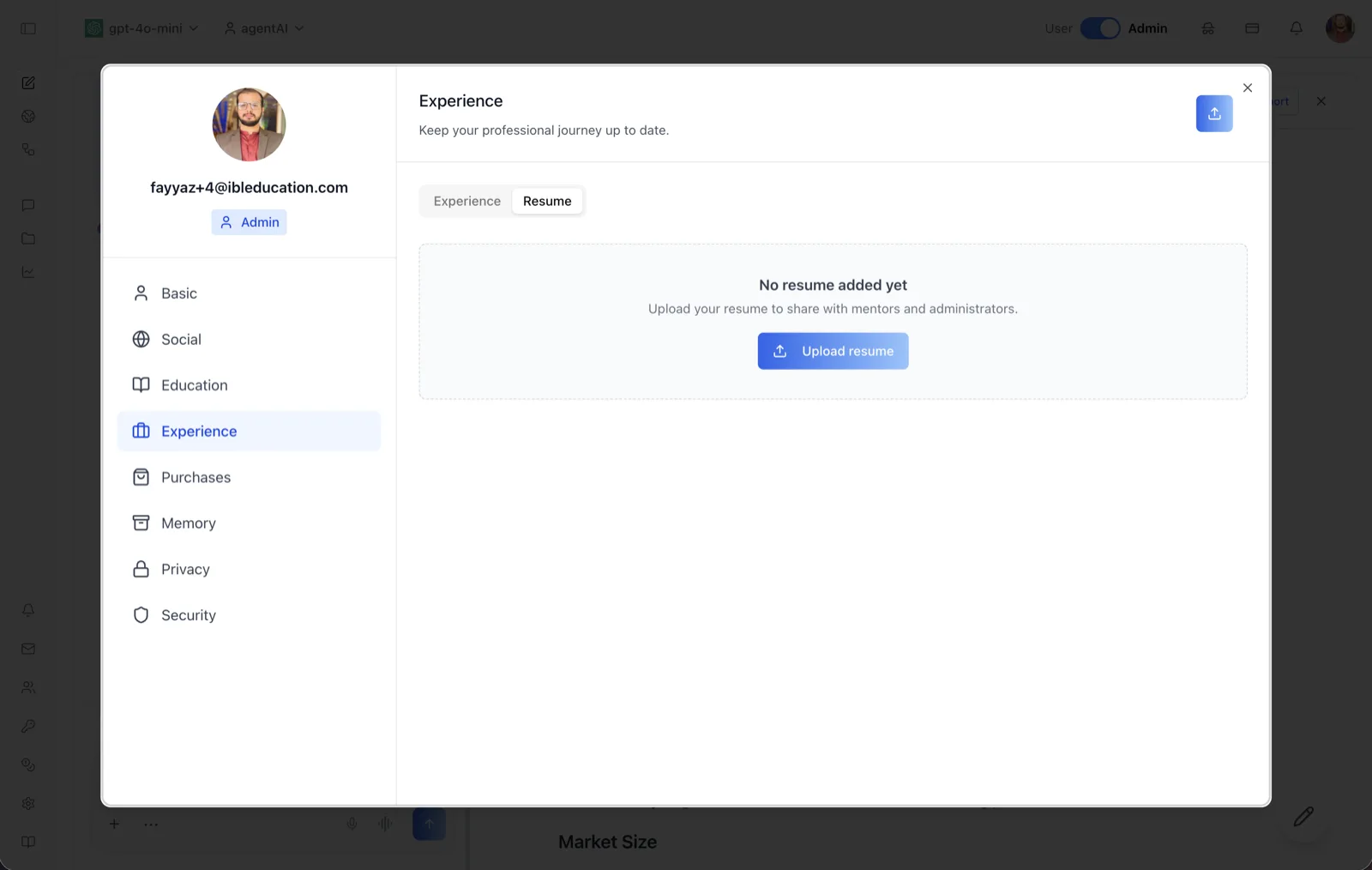Screen dimensions: 1372x870
Task: Click the key icon in left sidebar
Action: point(28,726)
